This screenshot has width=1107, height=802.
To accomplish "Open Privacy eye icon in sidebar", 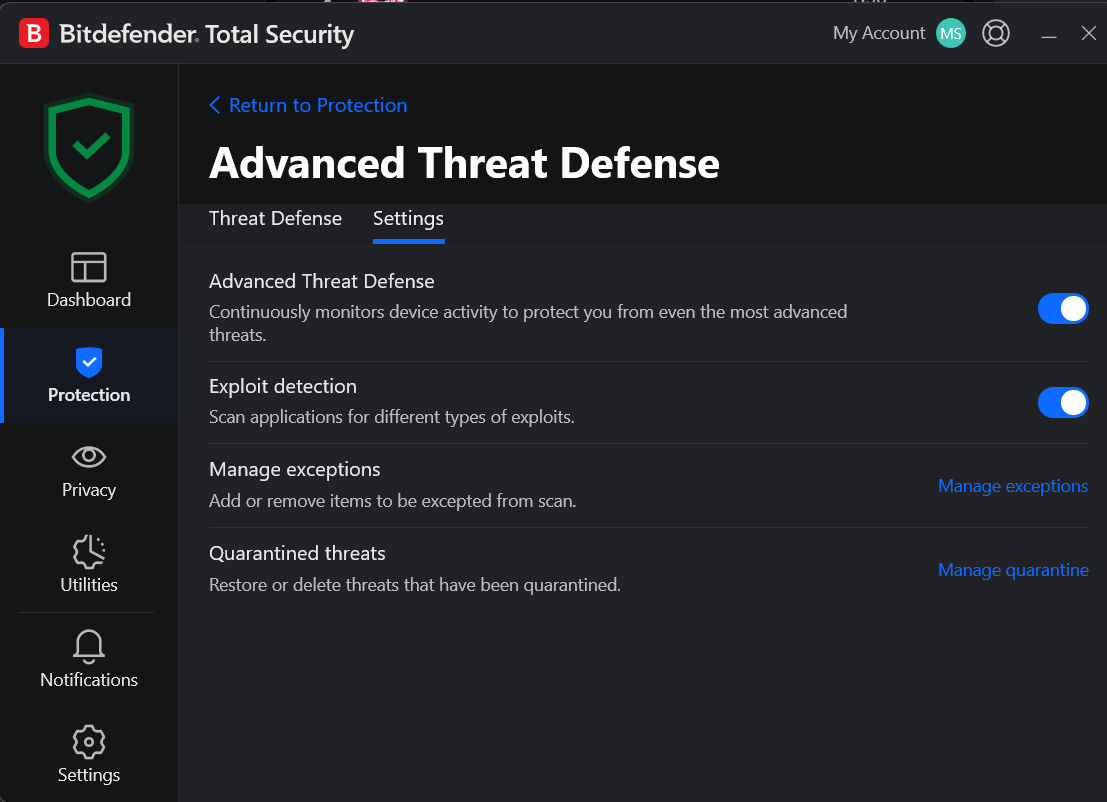I will [x=89, y=457].
